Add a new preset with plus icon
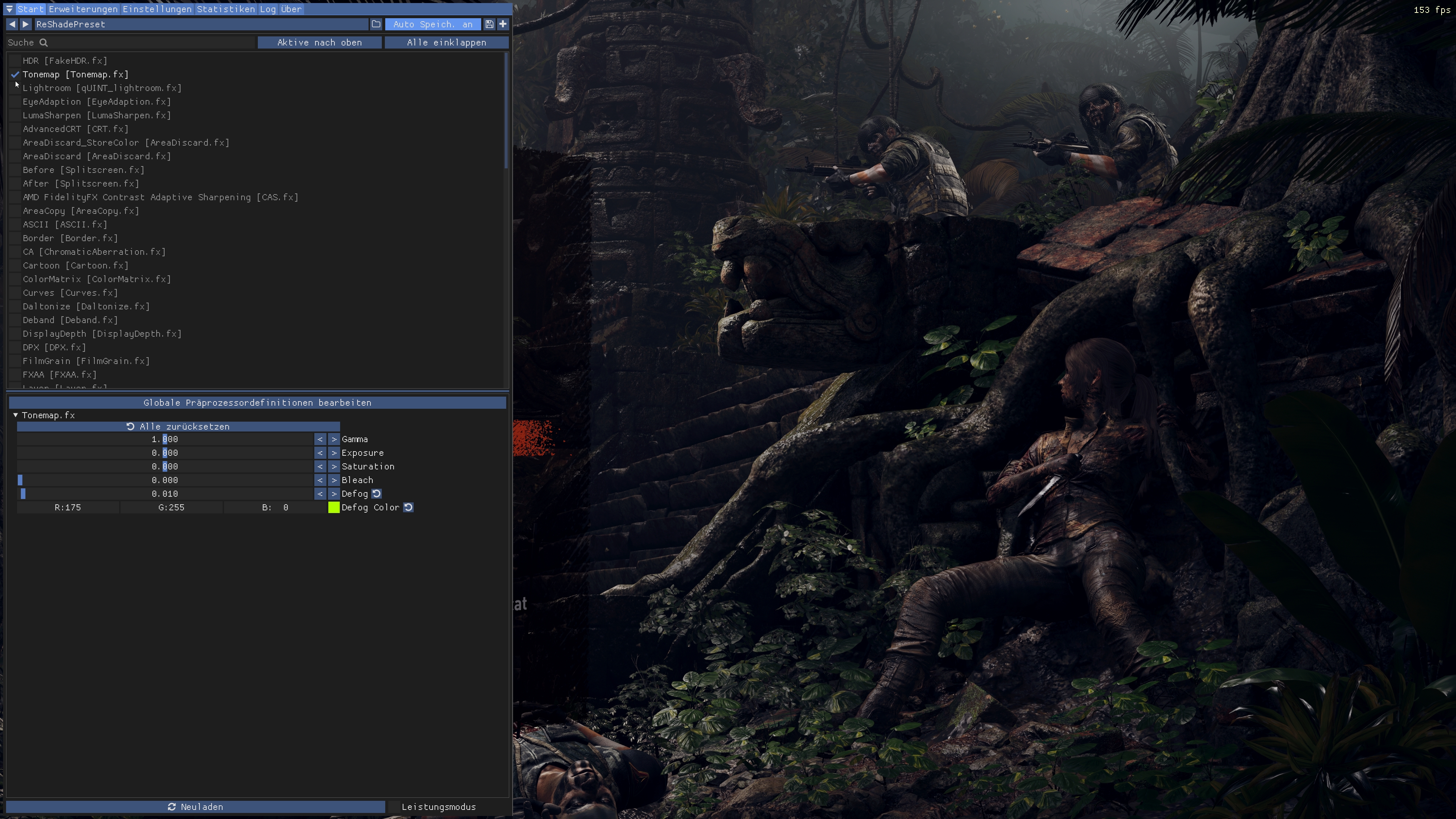The height and width of the screenshot is (819, 1456). 503,24
